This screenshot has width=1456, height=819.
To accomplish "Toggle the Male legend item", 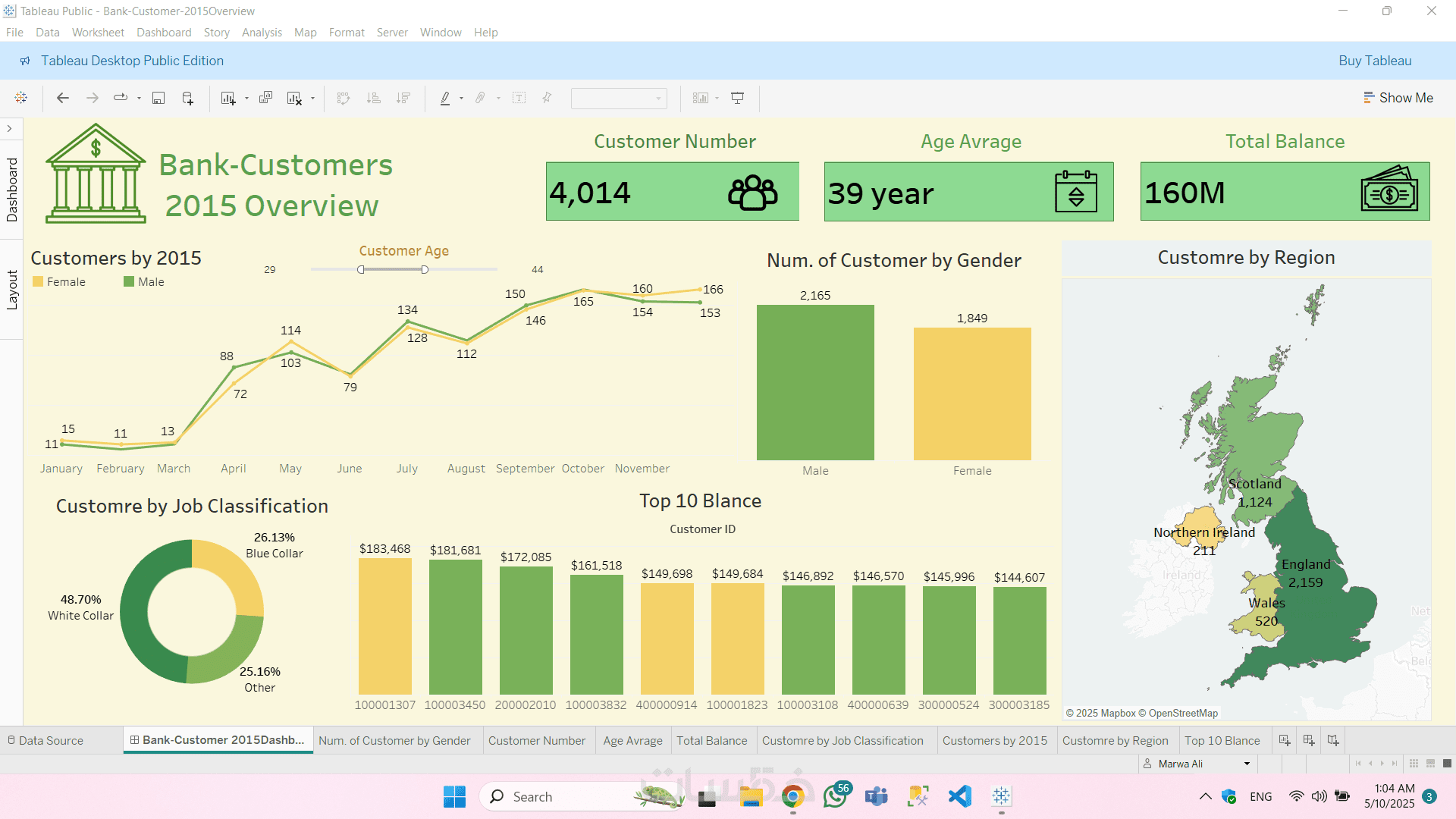I will click(144, 282).
